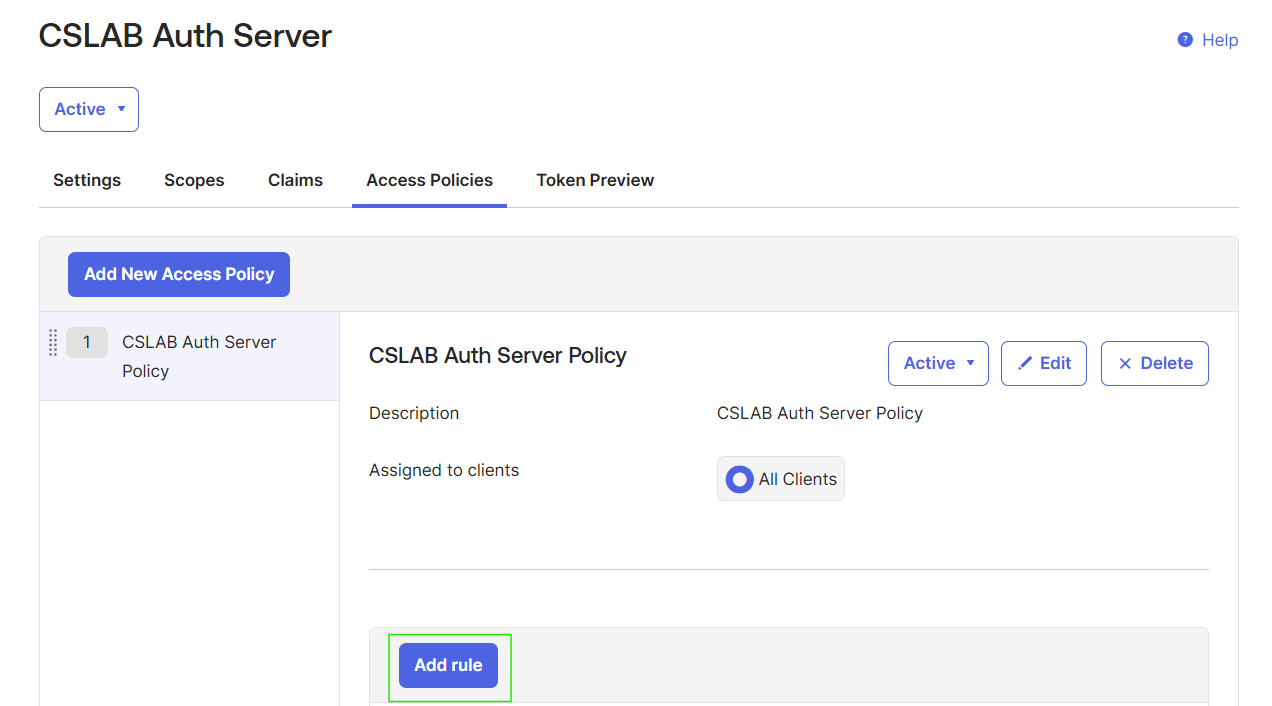Click the policy priority number 1 badge
Screen dimensions: 1272x706
tap(87, 342)
